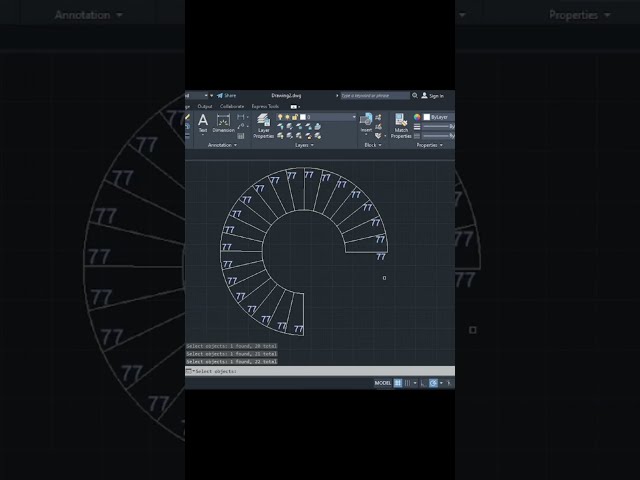Click the Share button
Image resolution: width=640 pixels, height=480 pixels.
tap(227, 96)
